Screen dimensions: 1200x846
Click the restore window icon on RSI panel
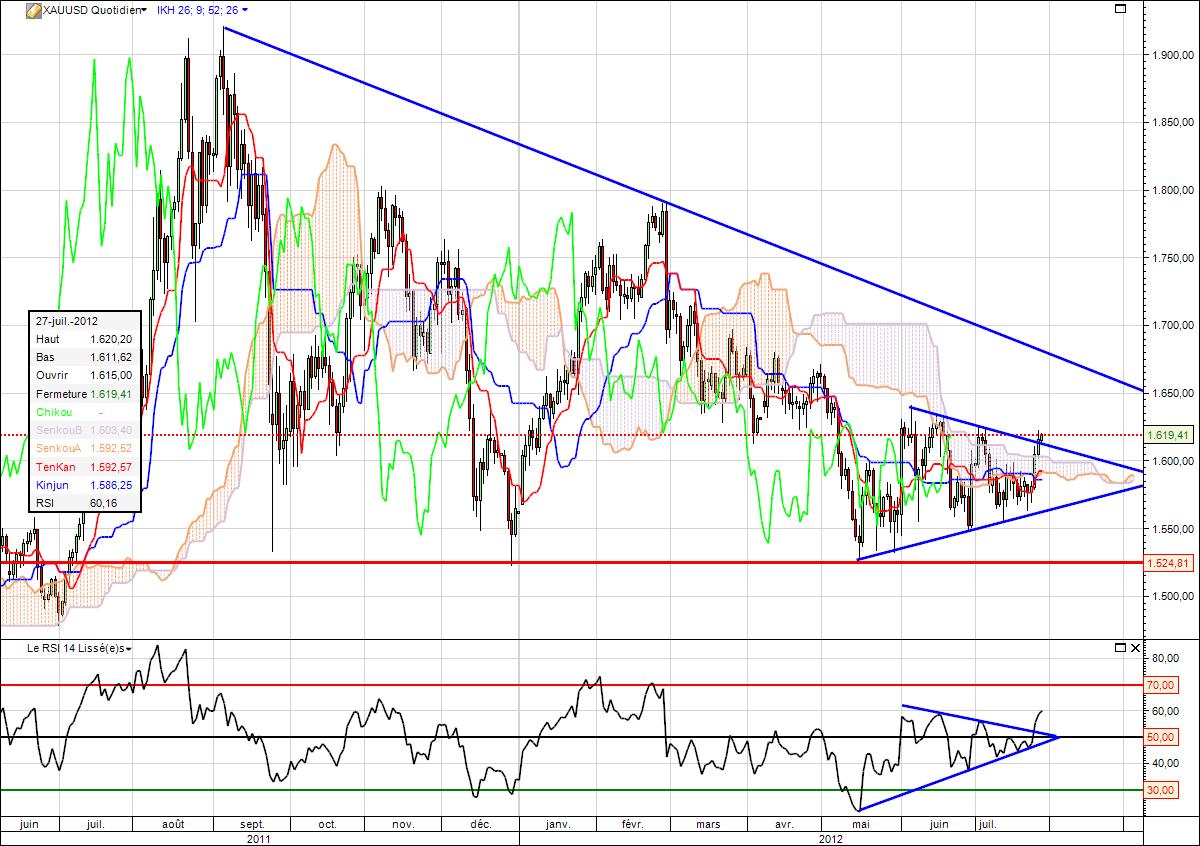tap(1120, 648)
